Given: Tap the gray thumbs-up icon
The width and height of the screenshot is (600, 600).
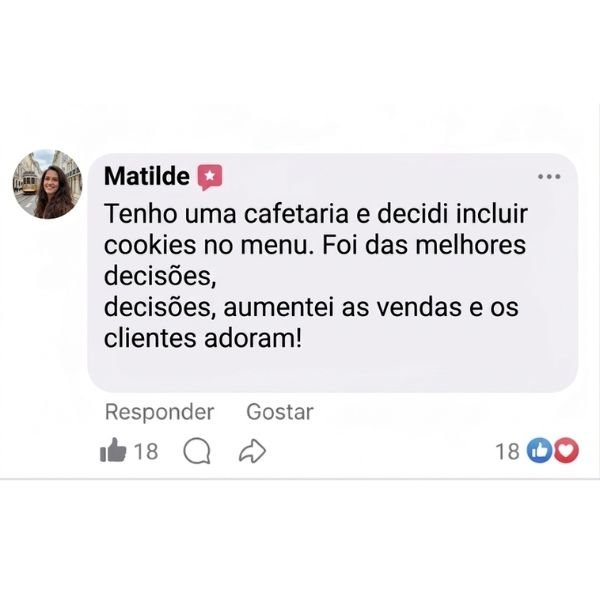Looking at the screenshot, I should coord(113,450).
